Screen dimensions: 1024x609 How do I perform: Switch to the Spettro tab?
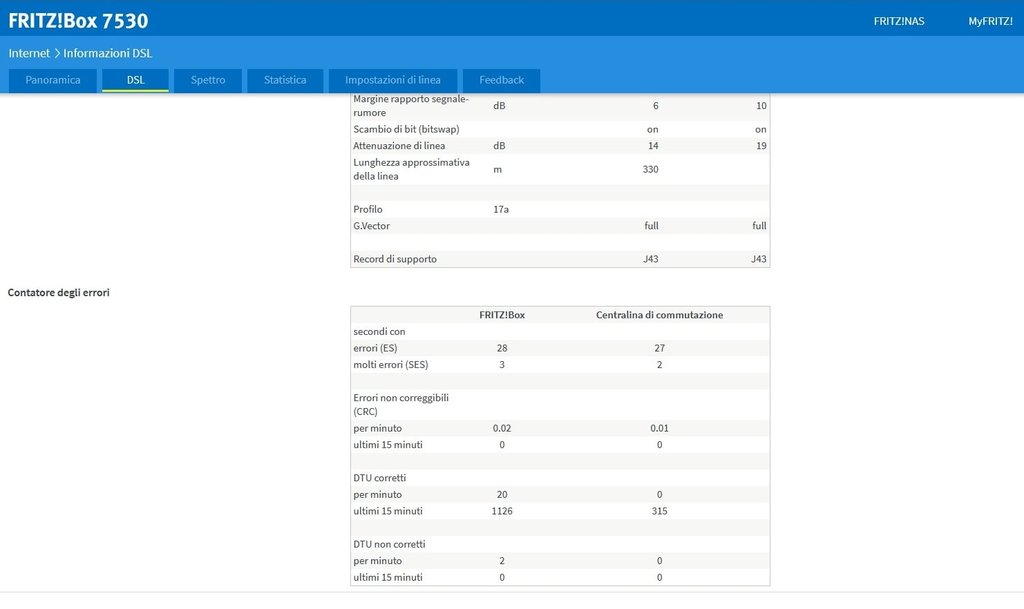click(x=208, y=80)
